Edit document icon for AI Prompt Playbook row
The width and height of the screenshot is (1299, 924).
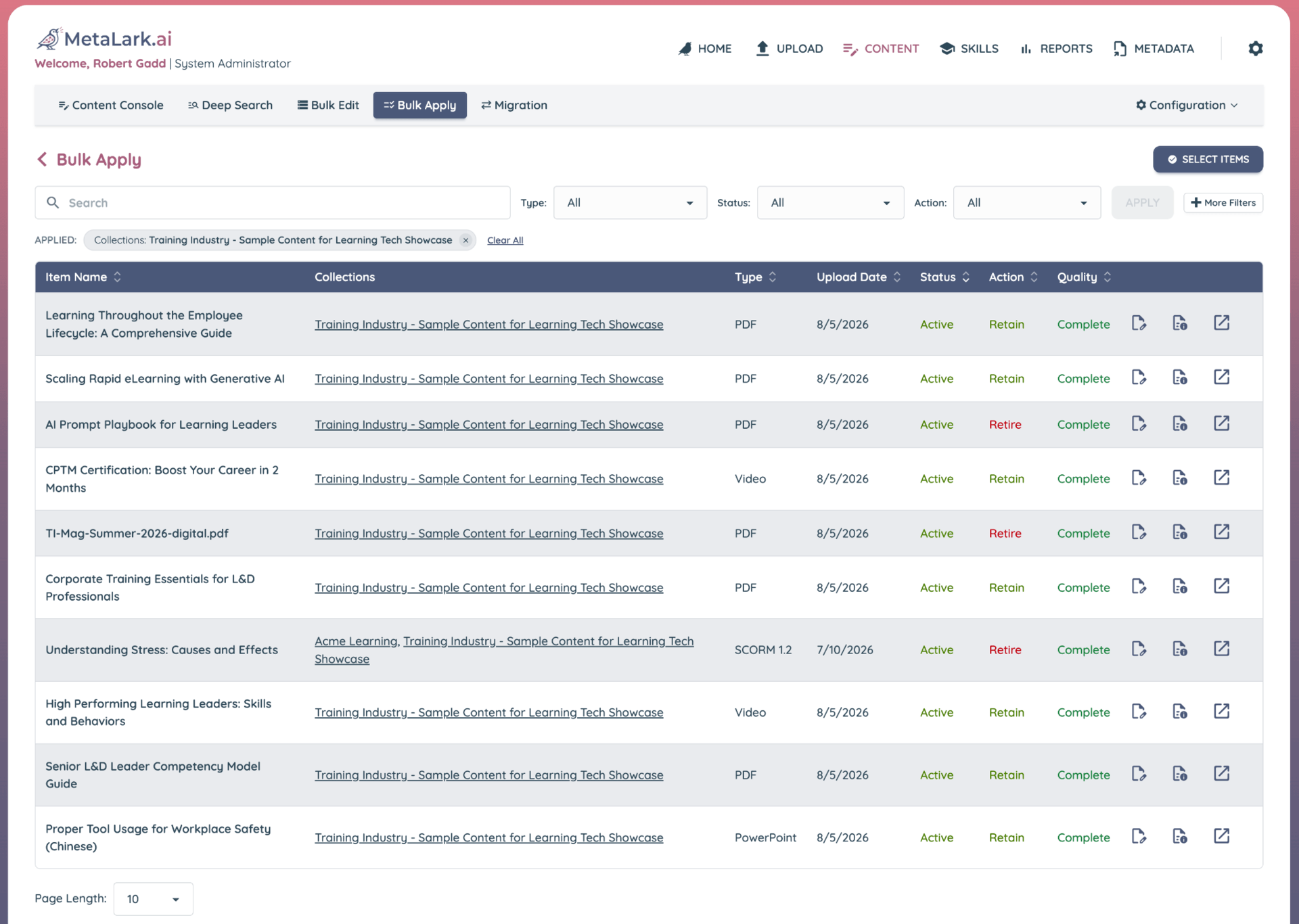pyautogui.click(x=1139, y=423)
